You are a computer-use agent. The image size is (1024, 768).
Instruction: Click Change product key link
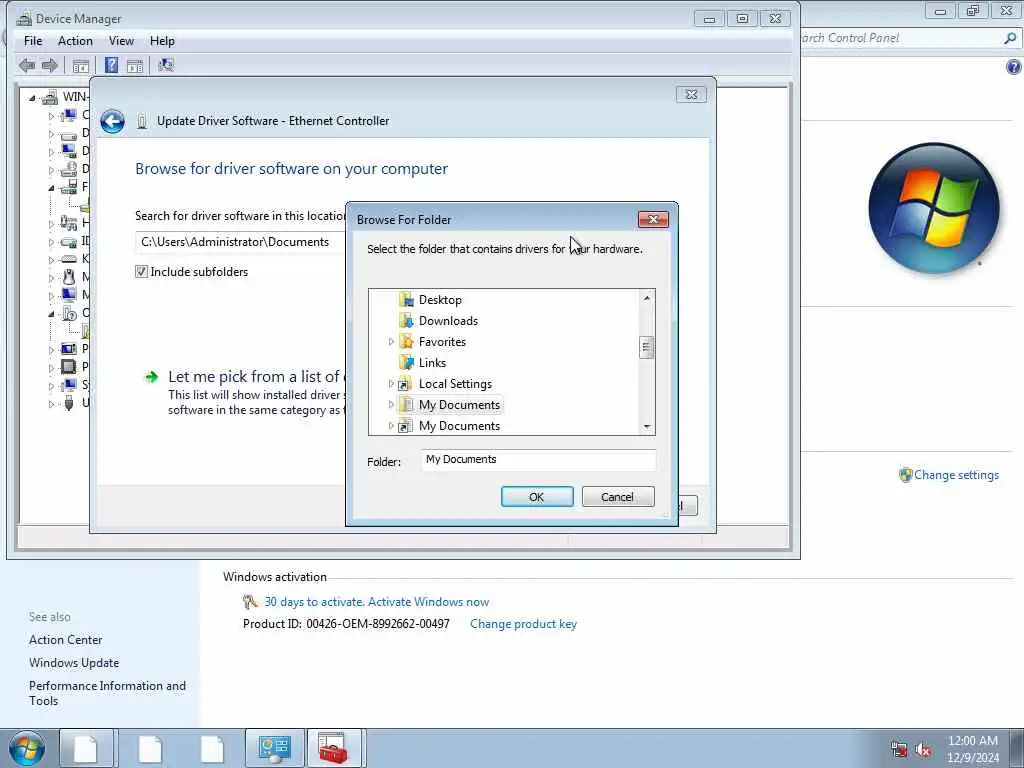[523, 624]
